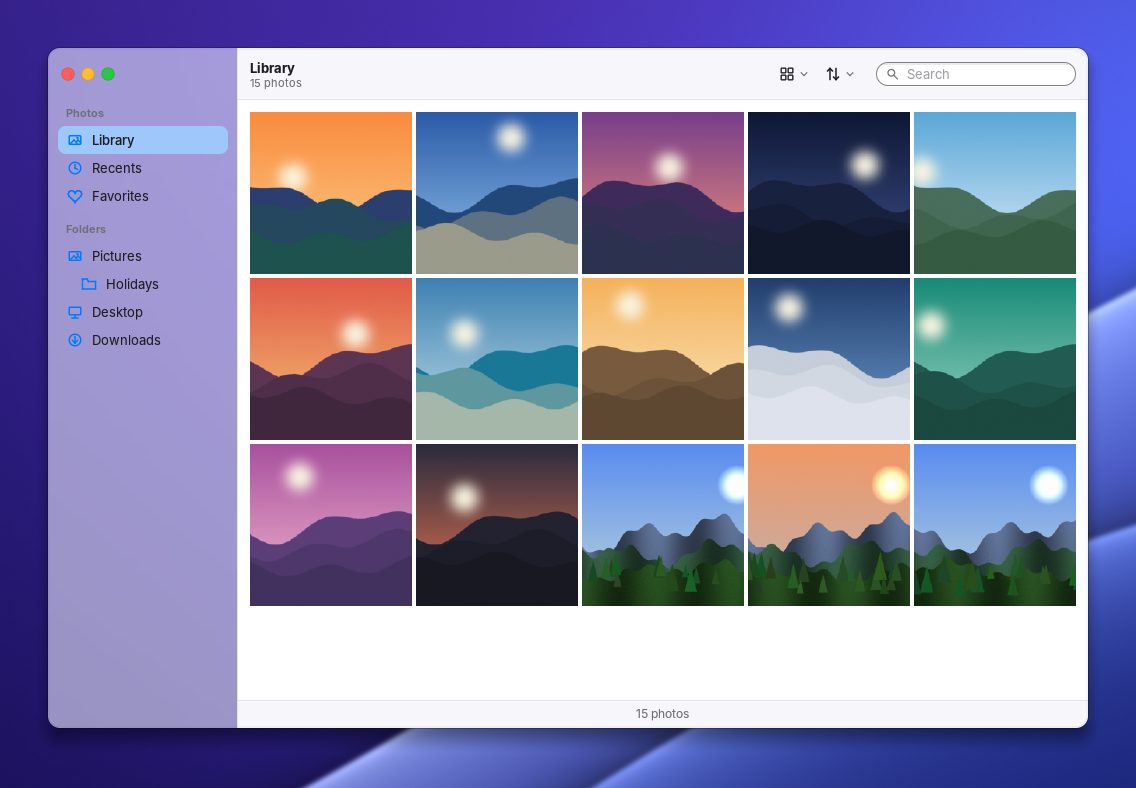Open the blue-sky photo with beige dunes
The image size is (1136, 788).
(x=497, y=193)
